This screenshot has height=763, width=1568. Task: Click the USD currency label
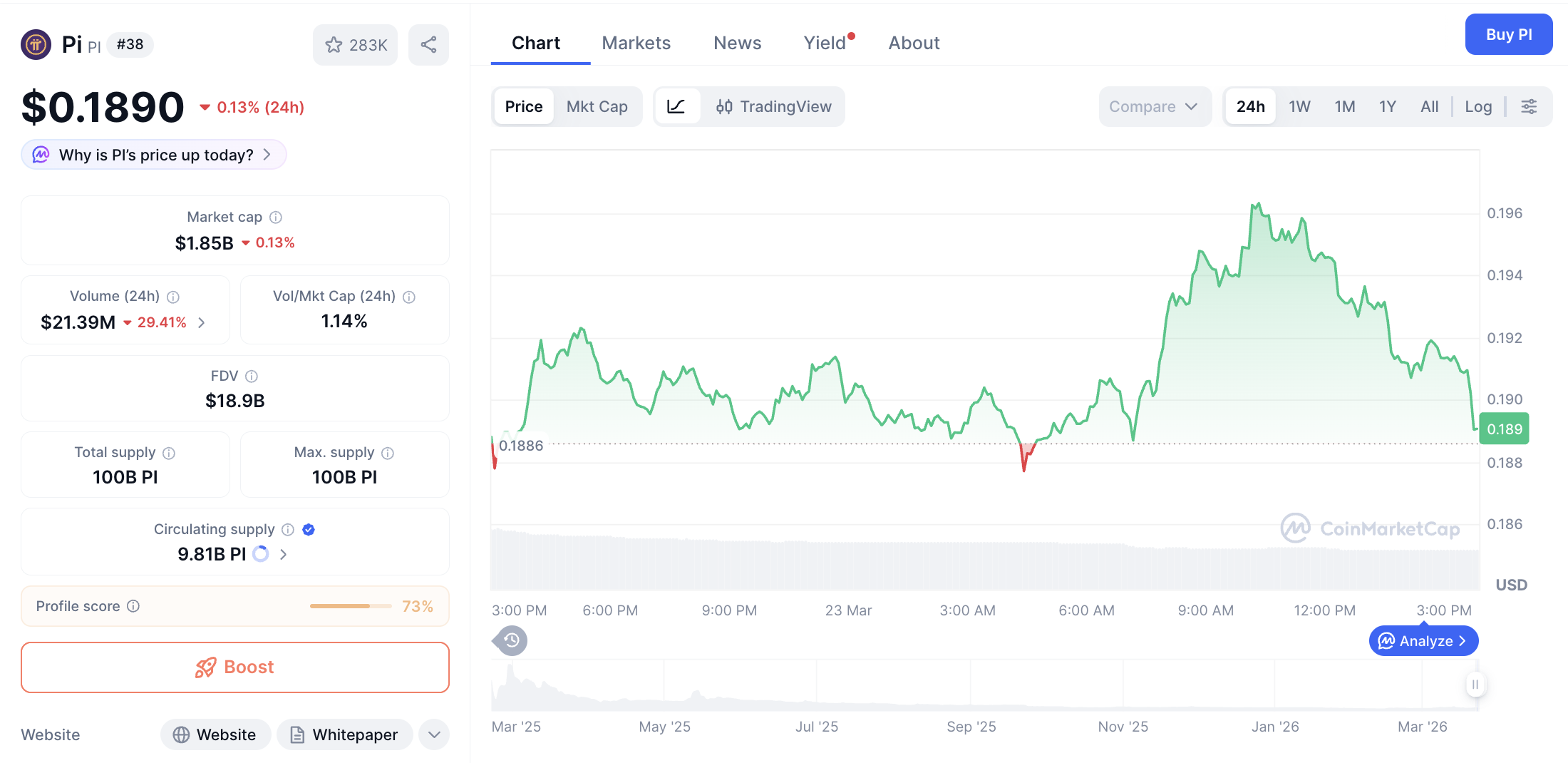(1511, 585)
